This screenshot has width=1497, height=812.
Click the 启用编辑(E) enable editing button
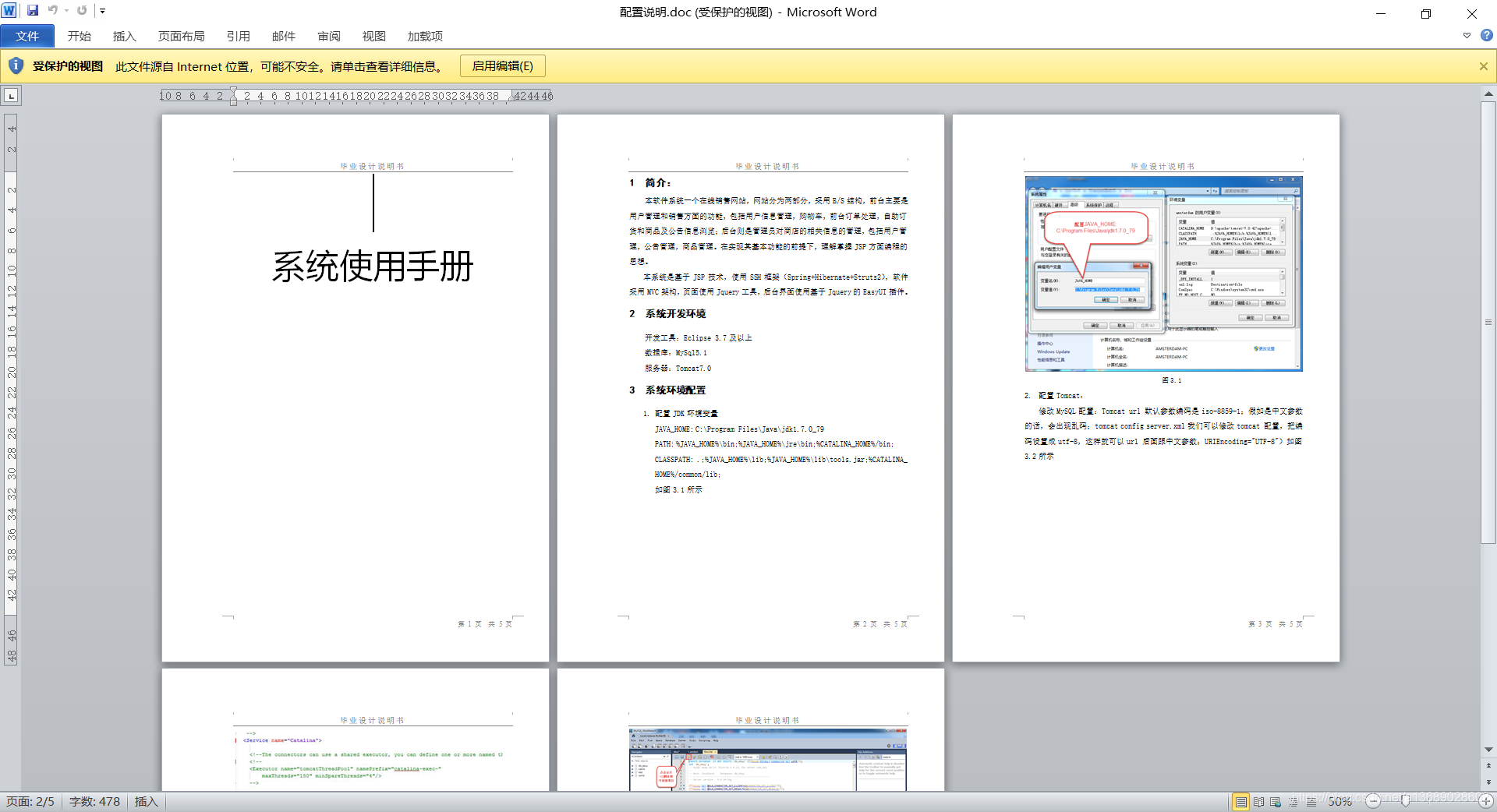coord(503,66)
